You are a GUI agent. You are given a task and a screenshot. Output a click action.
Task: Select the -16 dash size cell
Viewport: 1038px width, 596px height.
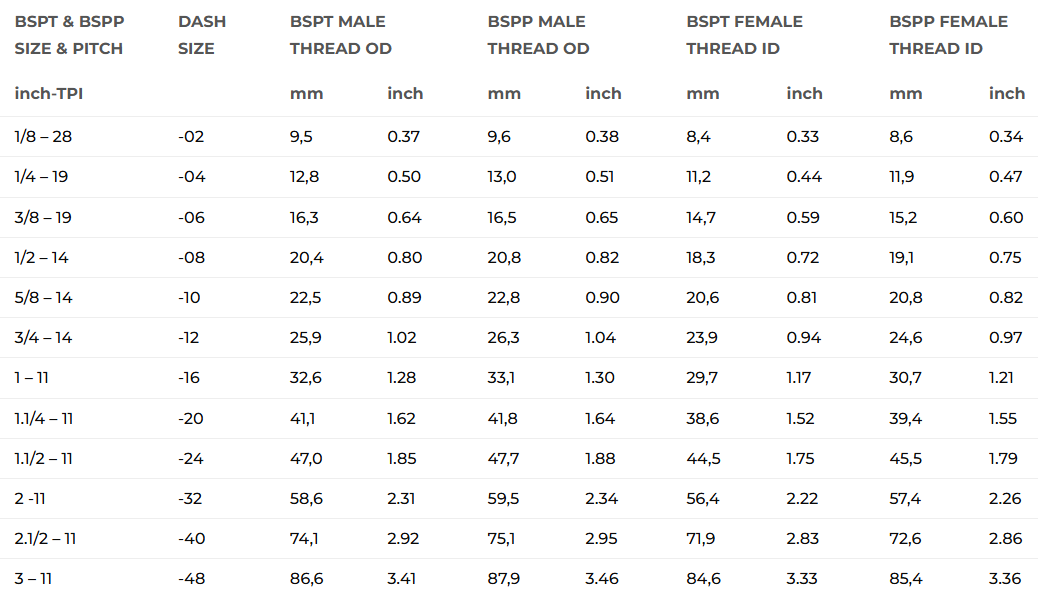coord(190,378)
